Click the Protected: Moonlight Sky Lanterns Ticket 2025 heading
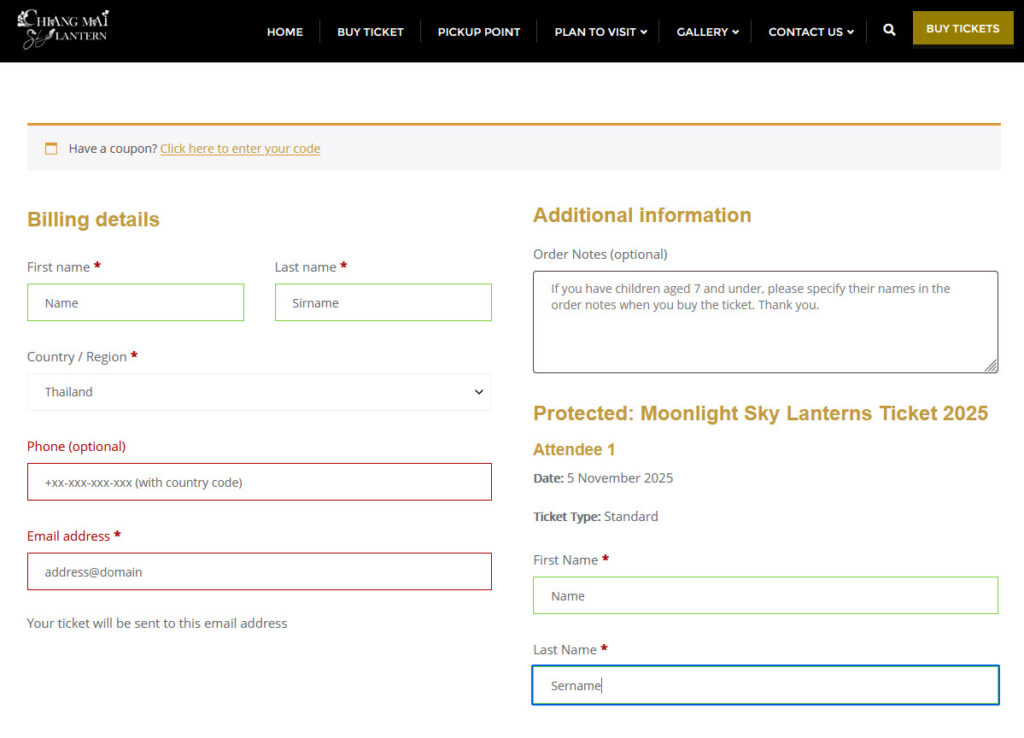The height and width of the screenshot is (738, 1024). pyautogui.click(x=761, y=413)
